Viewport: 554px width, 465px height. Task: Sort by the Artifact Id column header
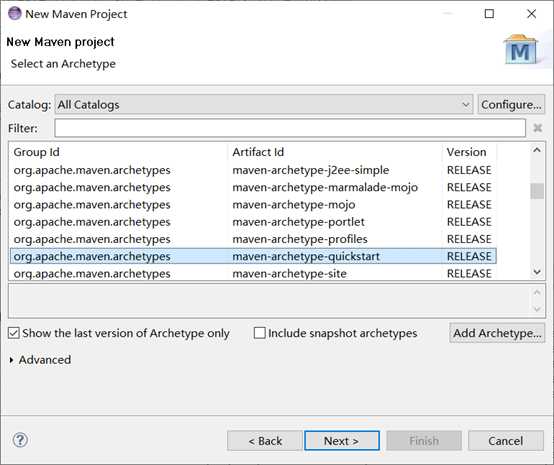click(x=258, y=152)
